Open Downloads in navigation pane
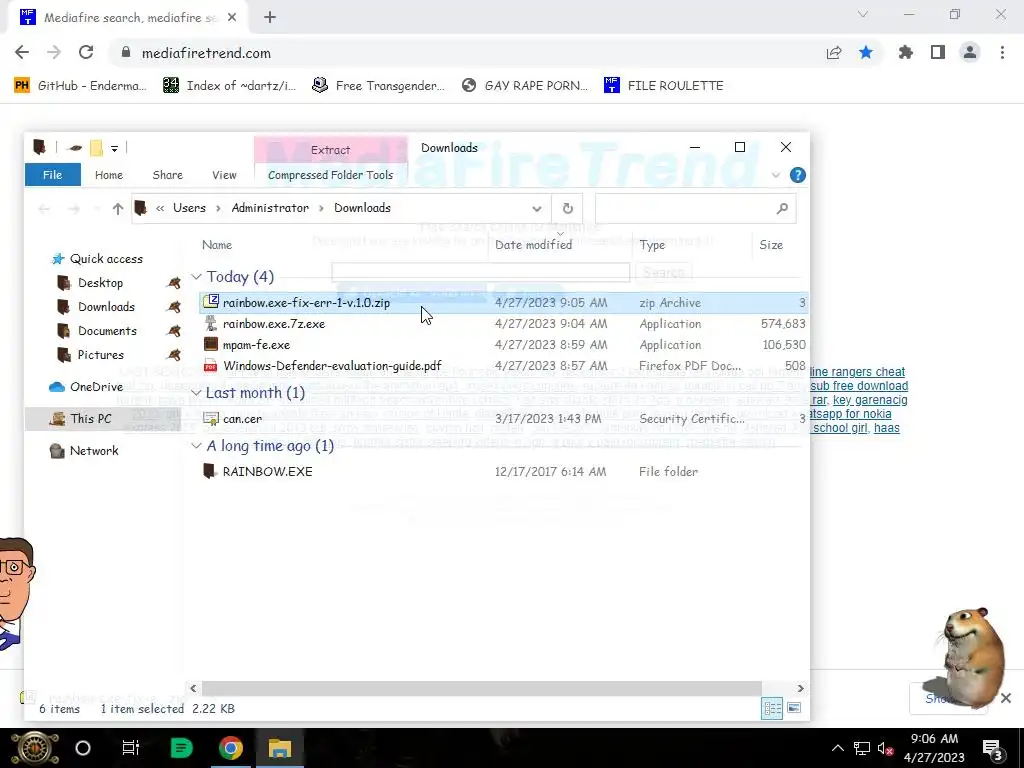1024x768 pixels. [x=106, y=307]
